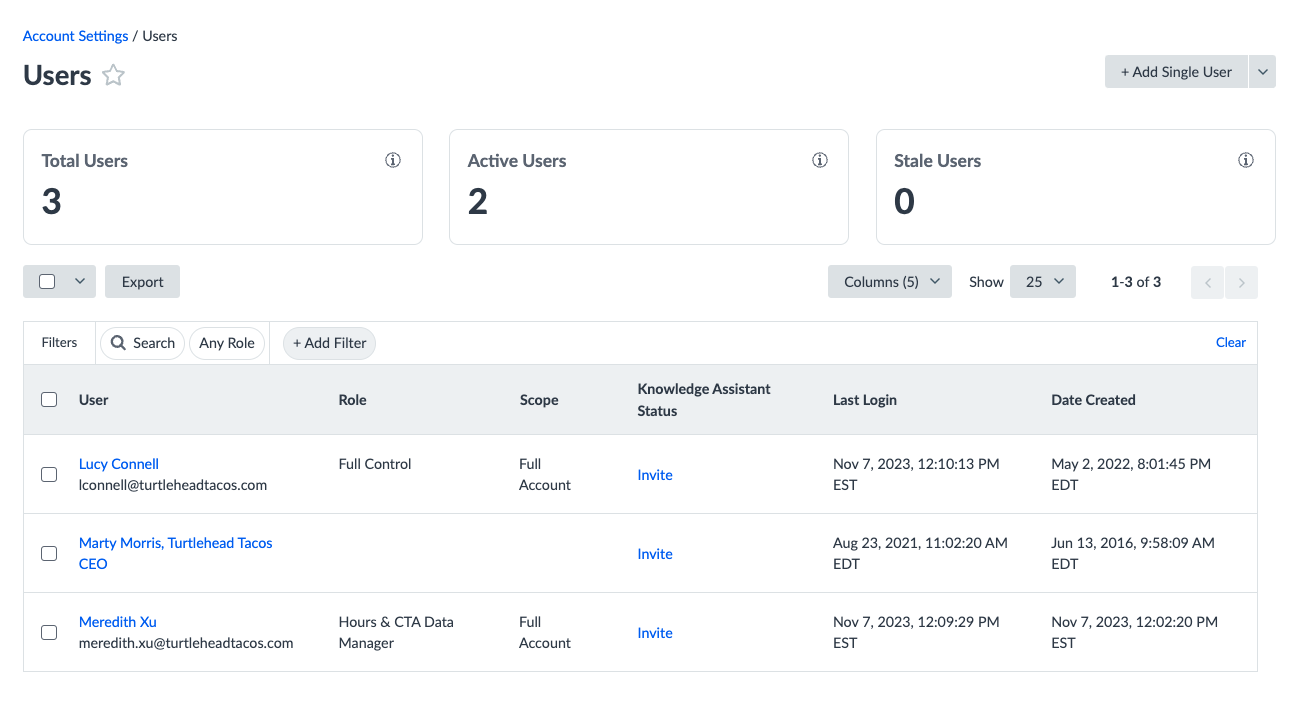Click last login Nov 7, 2023, 12:10:13 PM

(916, 474)
